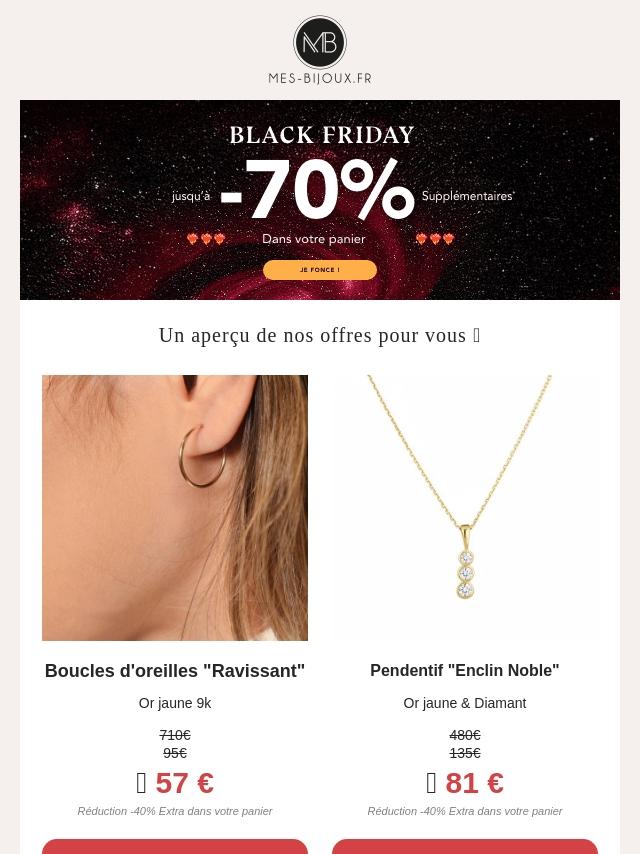
Task: Open the diamond pendant product photo
Action: (465, 508)
